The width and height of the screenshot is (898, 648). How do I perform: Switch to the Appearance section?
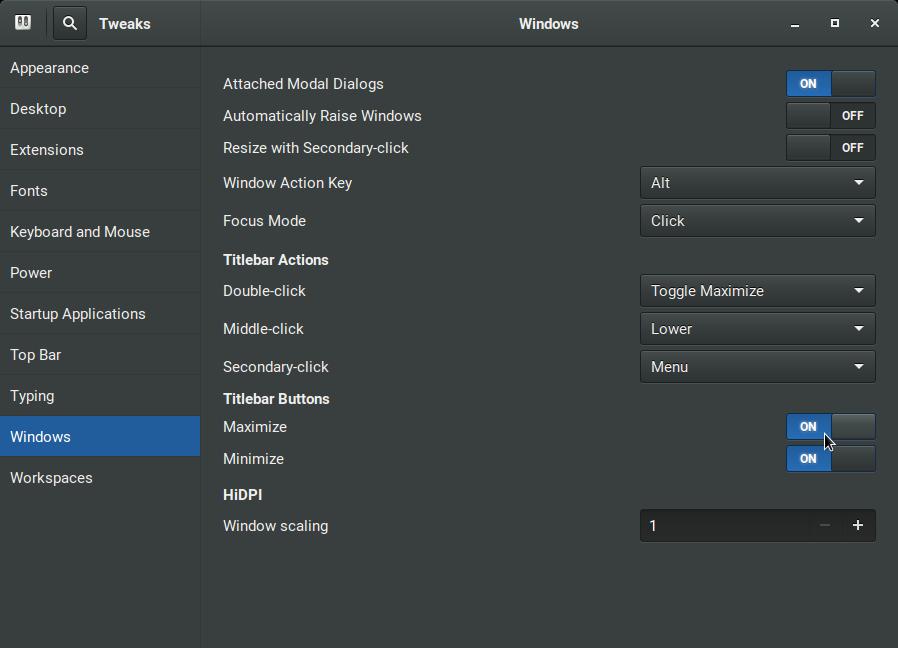(50, 68)
